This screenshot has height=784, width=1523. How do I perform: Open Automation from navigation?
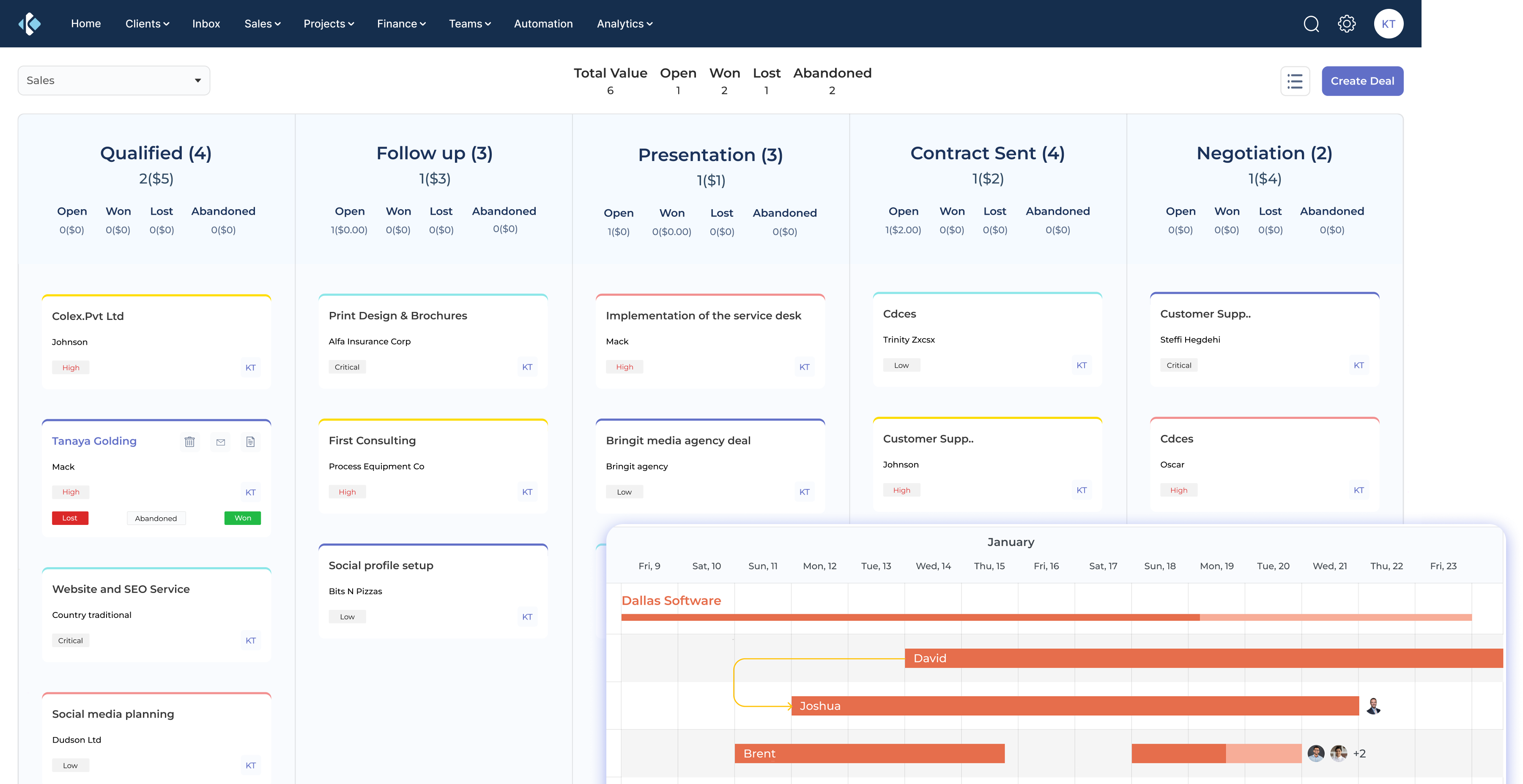coord(543,24)
